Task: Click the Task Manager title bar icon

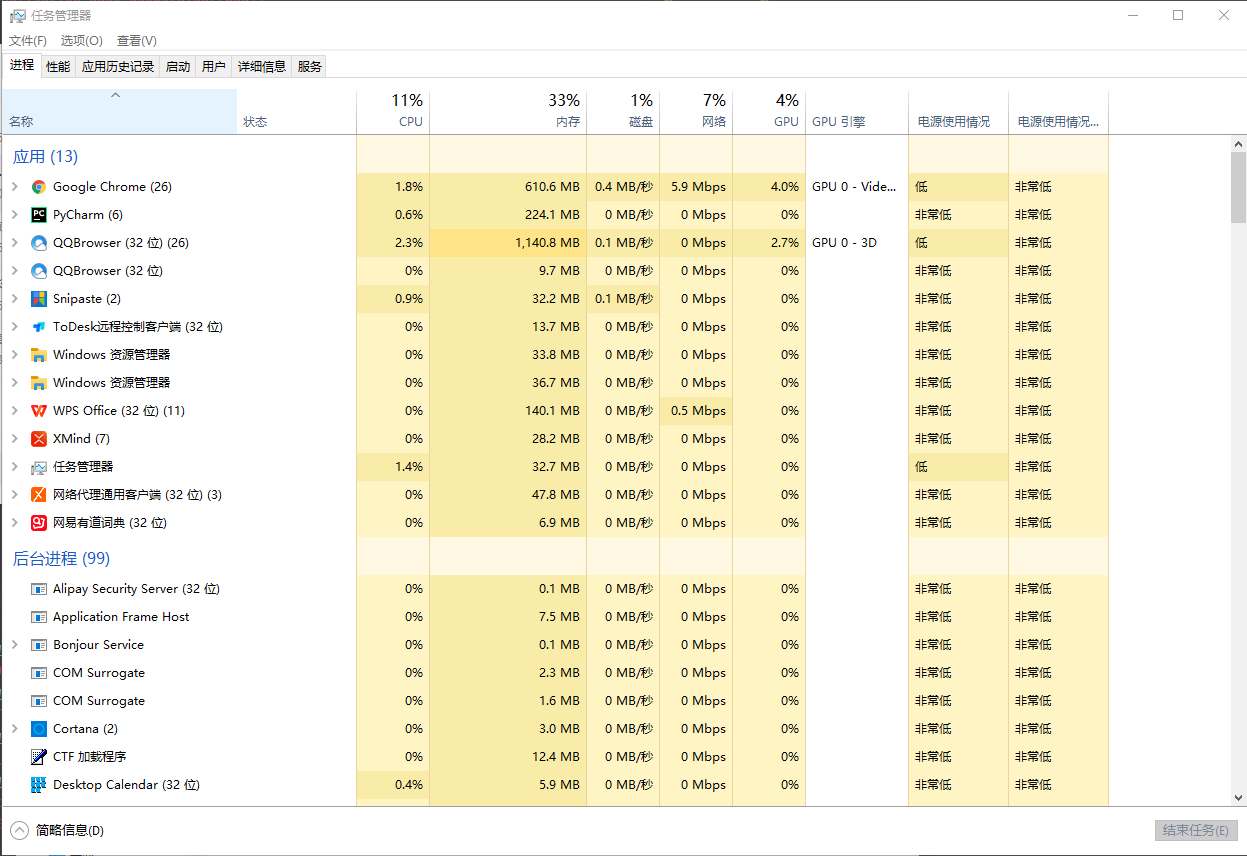Action: pyautogui.click(x=17, y=16)
